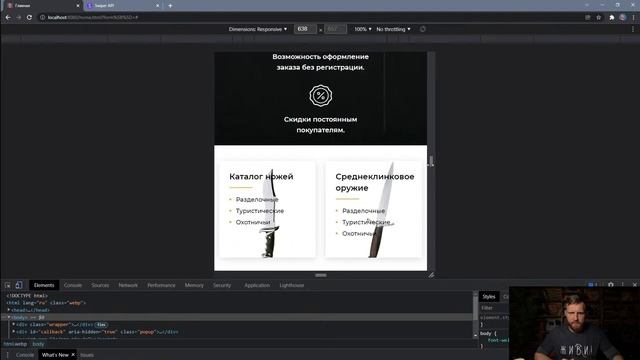Open the Performance tab

pyautogui.click(x=161, y=285)
